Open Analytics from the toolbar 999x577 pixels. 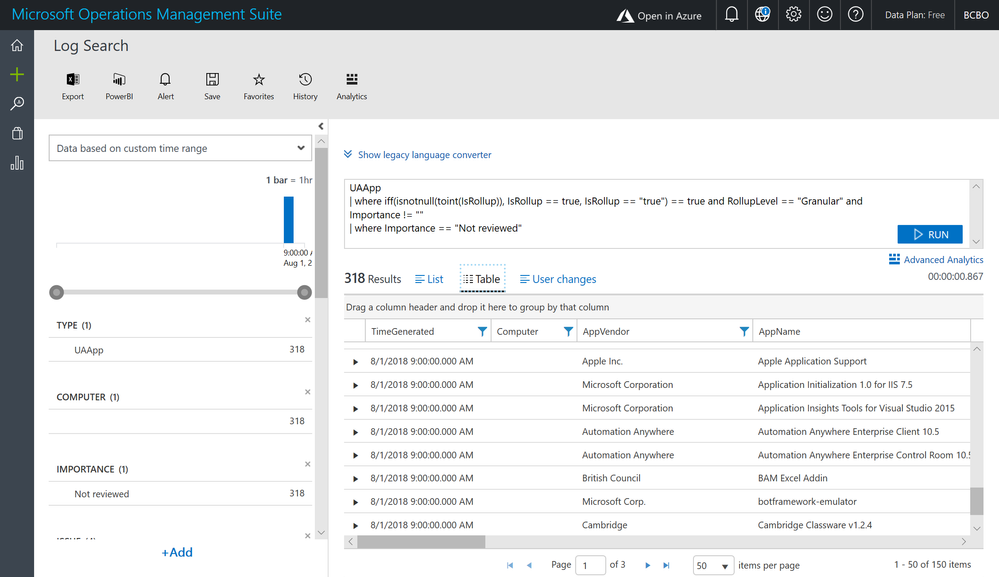pos(351,81)
